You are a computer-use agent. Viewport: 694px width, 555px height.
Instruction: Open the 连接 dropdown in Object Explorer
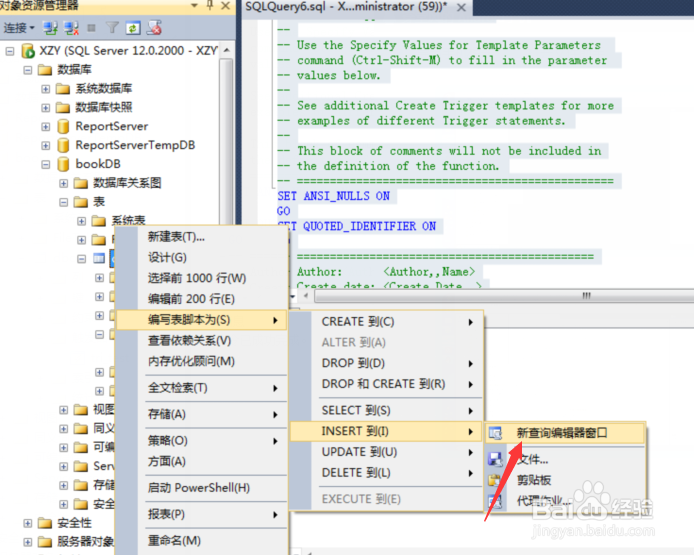click(19, 28)
